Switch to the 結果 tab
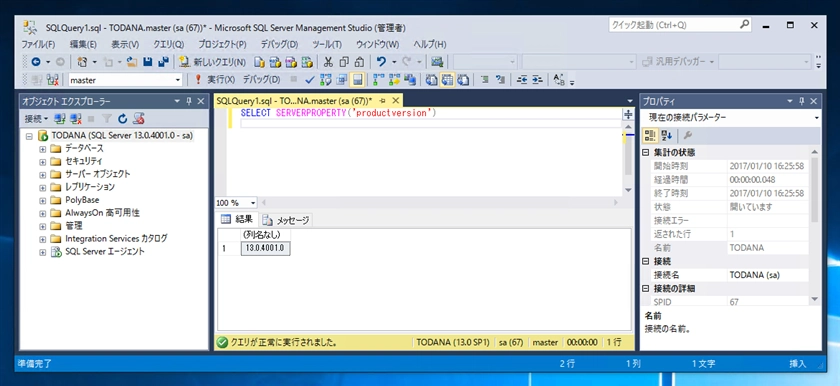This screenshot has width=840, height=386. [237, 220]
